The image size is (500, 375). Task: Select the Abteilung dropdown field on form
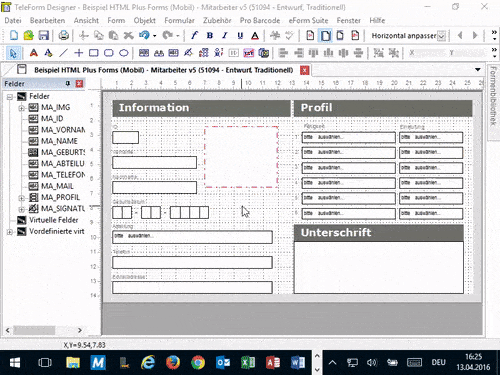[192, 237]
